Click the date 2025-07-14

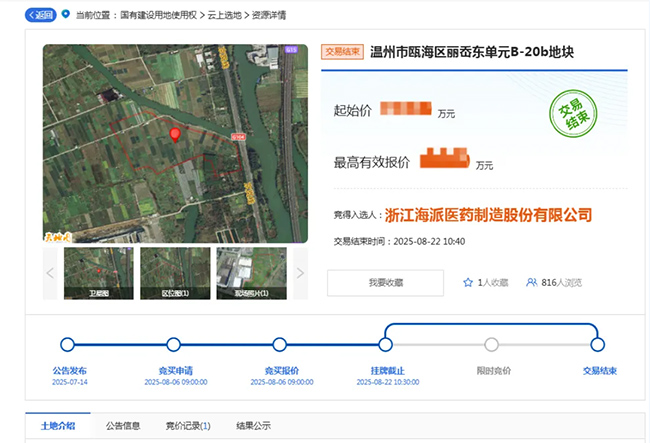(70, 382)
